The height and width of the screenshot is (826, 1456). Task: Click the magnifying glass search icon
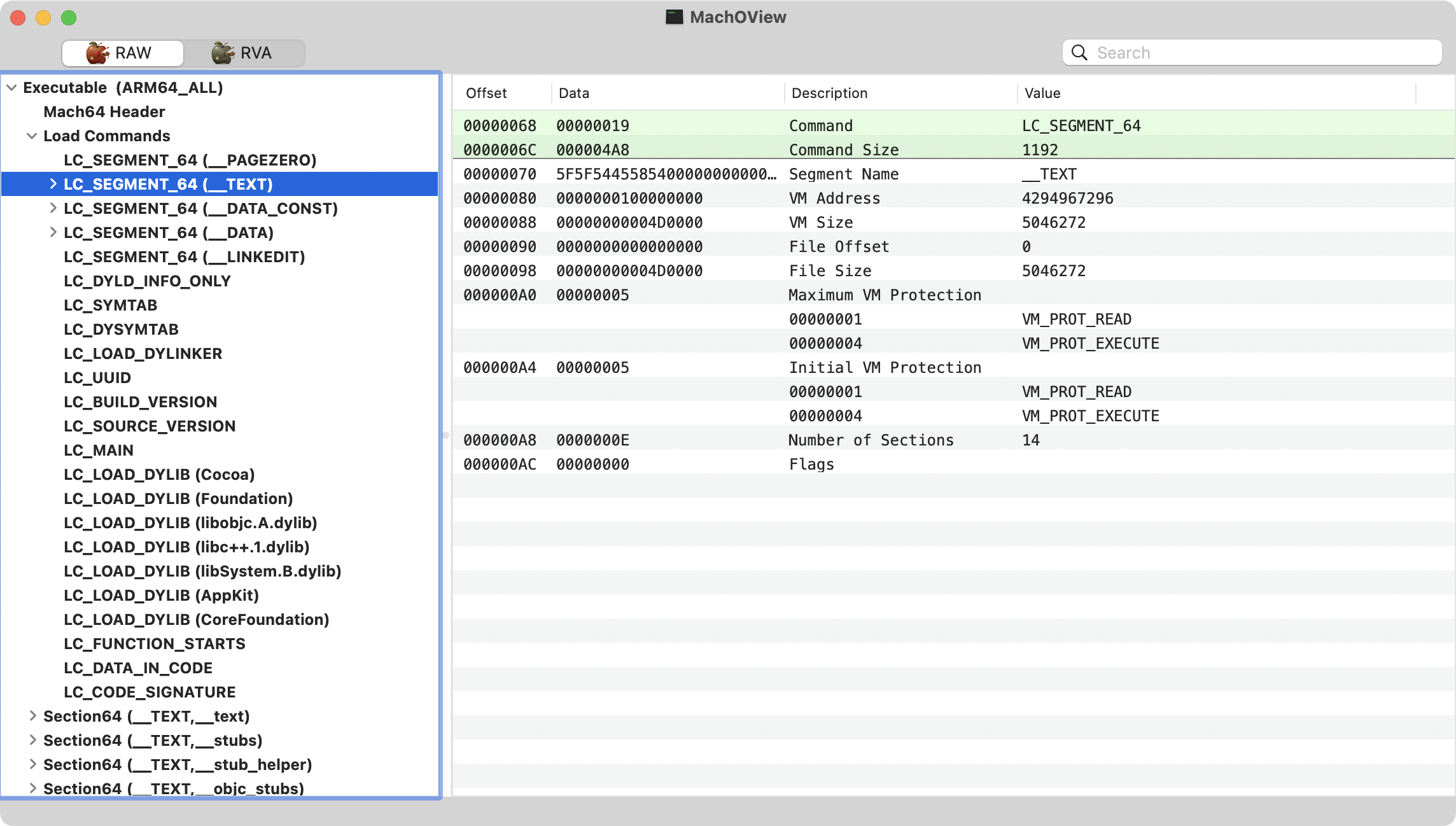[1079, 53]
